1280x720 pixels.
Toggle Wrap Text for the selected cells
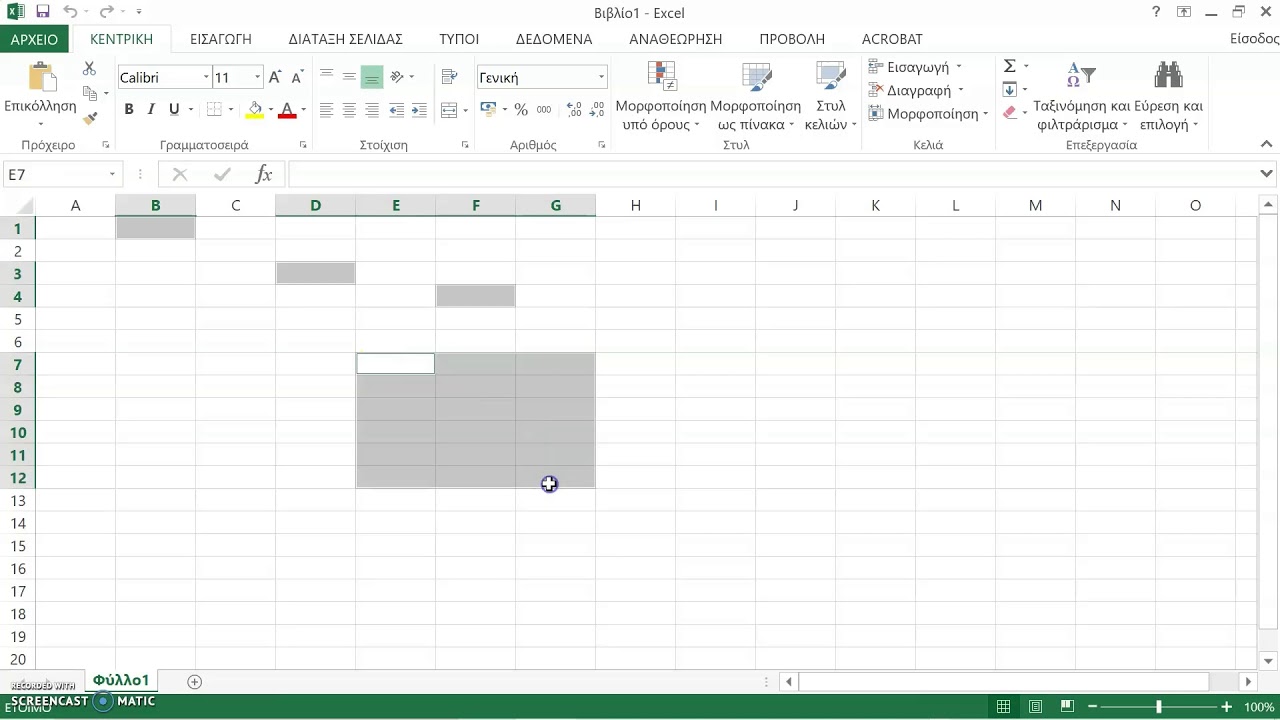click(x=449, y=76)
